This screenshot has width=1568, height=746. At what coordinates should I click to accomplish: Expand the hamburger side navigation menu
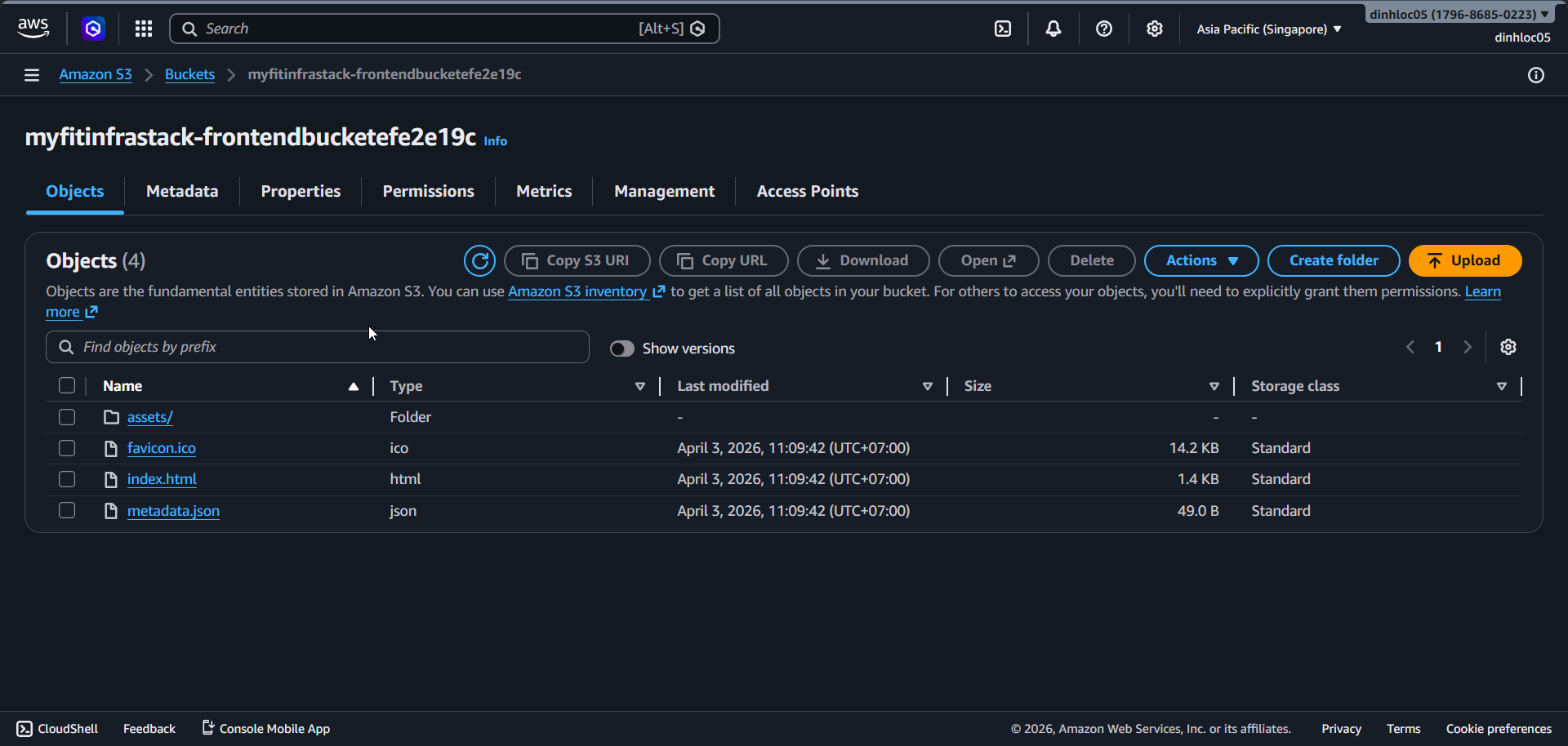[x=32, y=75]
